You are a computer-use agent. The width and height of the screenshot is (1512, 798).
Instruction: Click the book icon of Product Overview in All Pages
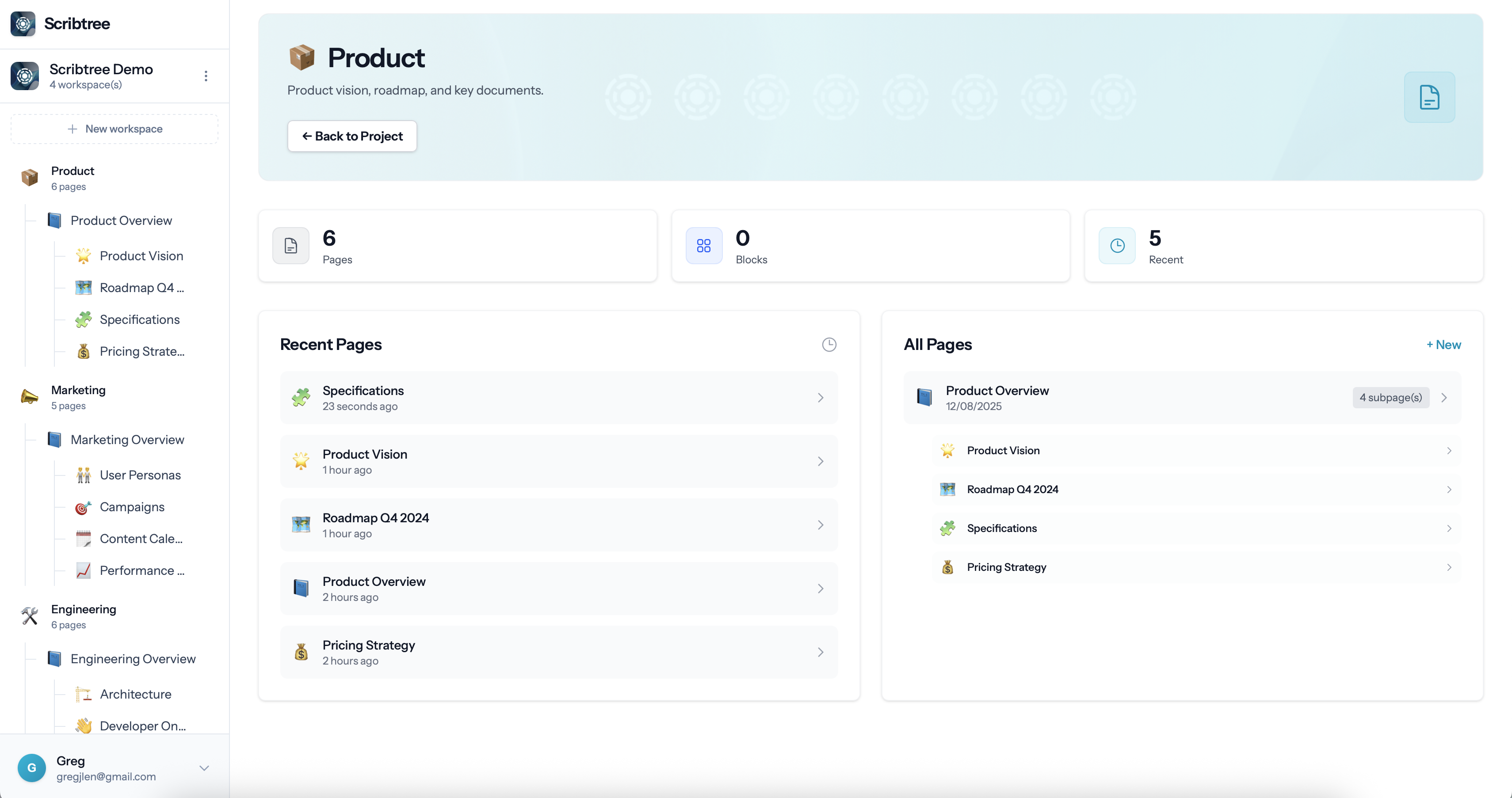pos(924,398)
